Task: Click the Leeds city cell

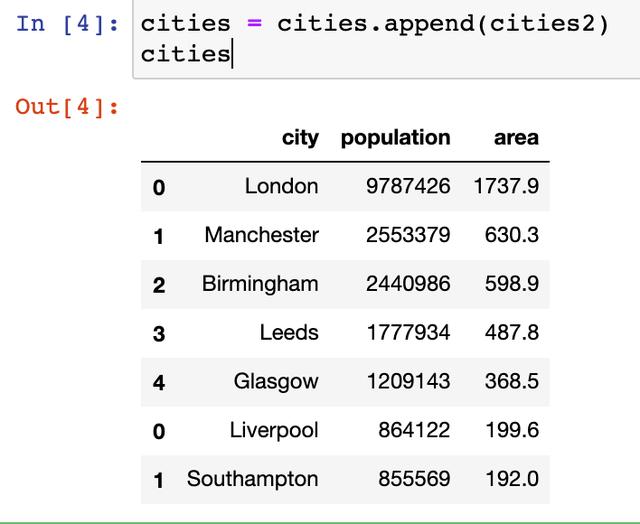Action: click(289, 333)
